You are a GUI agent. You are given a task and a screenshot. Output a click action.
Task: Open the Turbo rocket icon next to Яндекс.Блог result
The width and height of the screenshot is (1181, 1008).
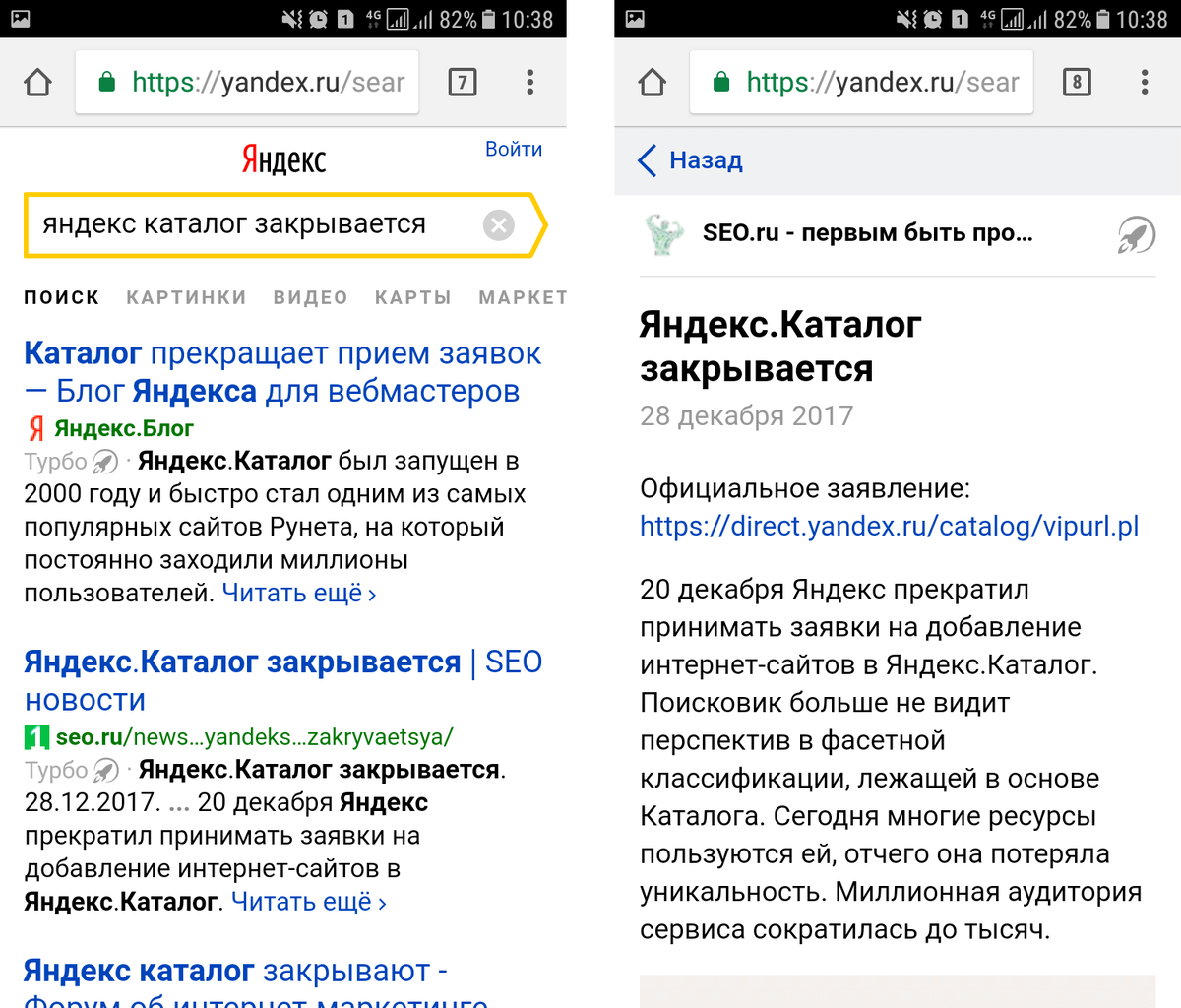pyautogui.click(x=104, y=461)
